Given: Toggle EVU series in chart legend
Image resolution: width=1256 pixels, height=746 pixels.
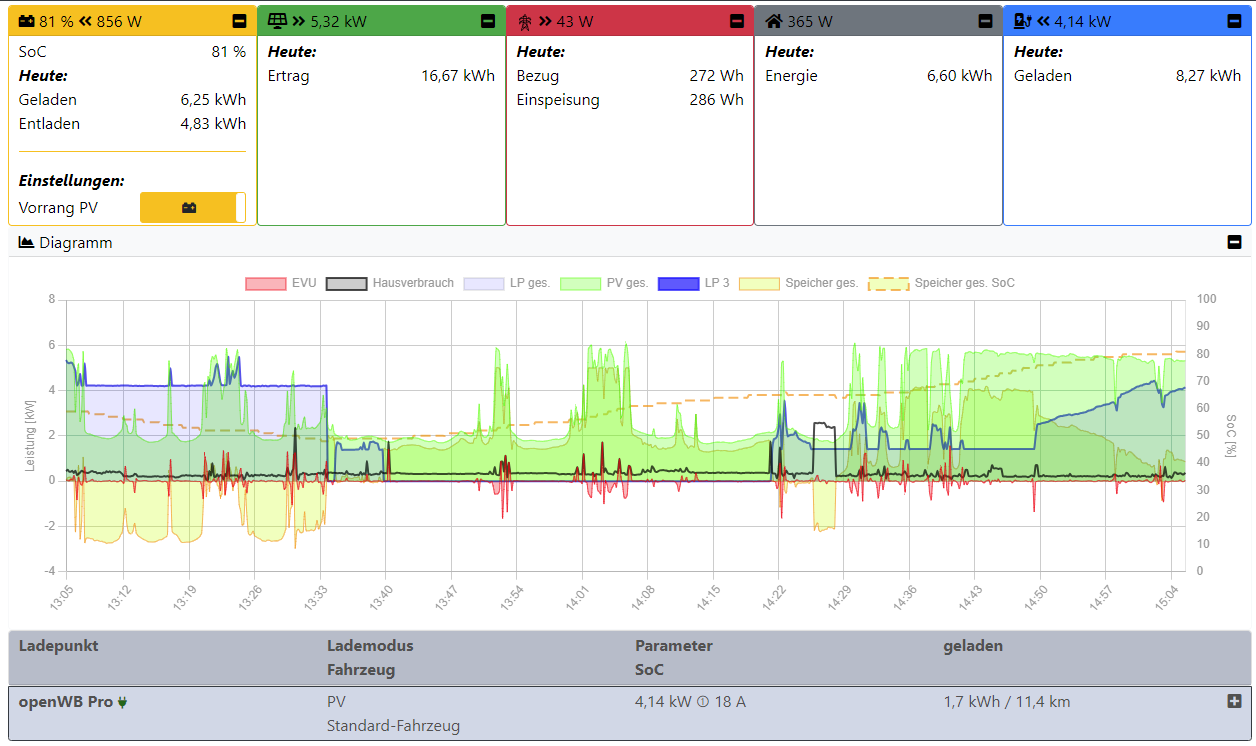Looking at the screenshot, I should click(280, 283).
